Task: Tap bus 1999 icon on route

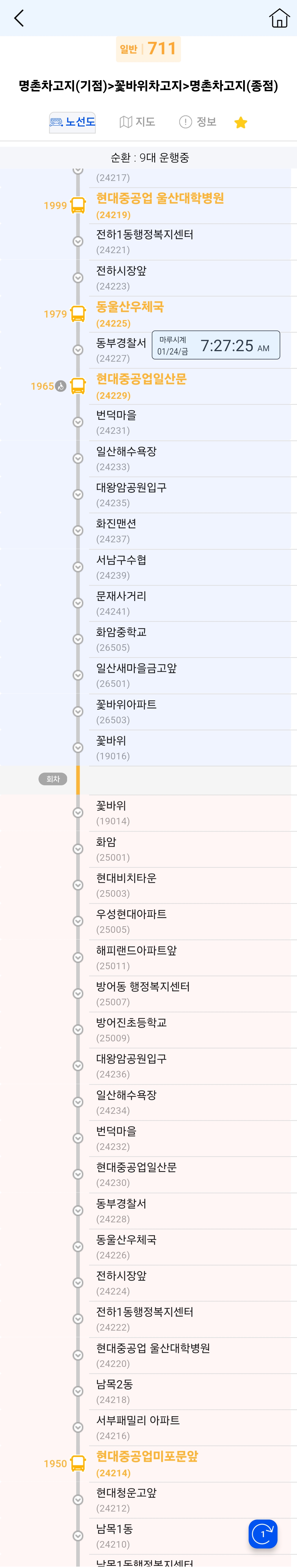Action: [x=78, y=205]
